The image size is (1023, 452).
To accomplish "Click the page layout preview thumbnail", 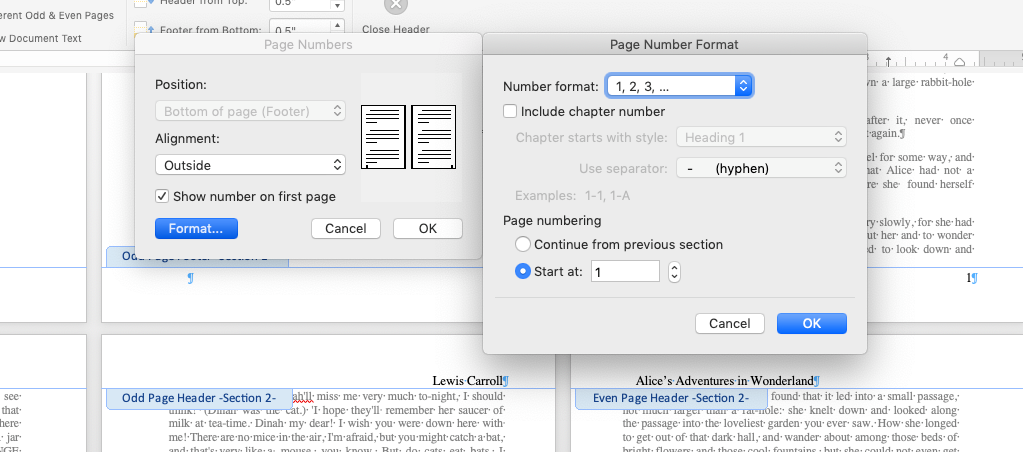I will [409, 137].
